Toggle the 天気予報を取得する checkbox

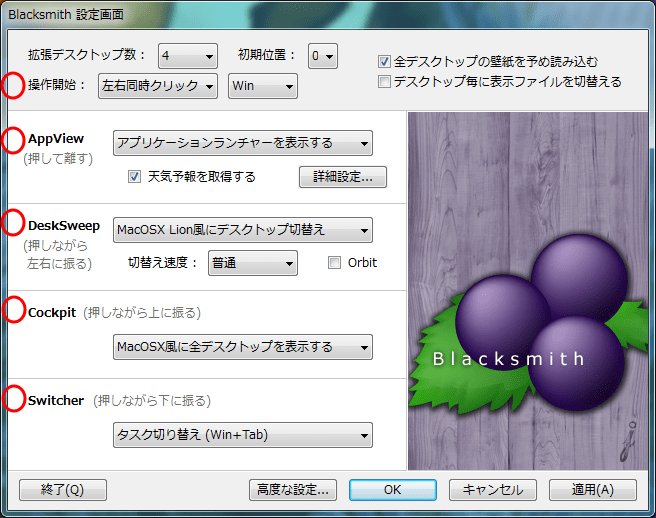(135, 177)
